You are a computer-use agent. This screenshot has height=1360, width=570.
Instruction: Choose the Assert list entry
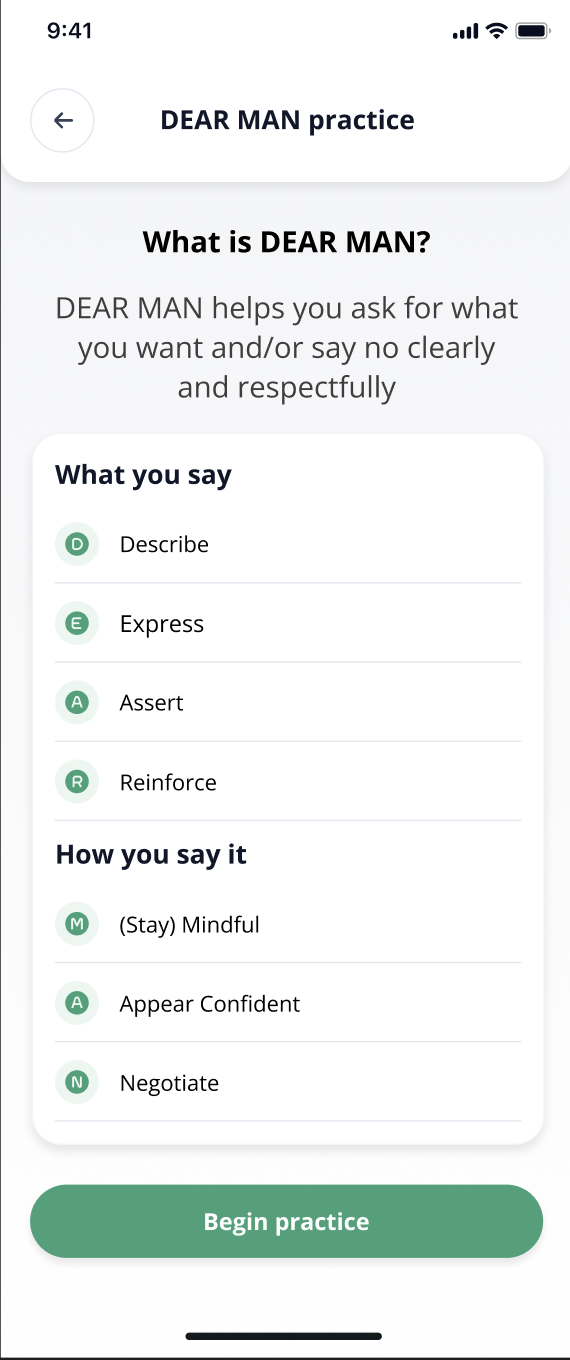pos(288,703)
